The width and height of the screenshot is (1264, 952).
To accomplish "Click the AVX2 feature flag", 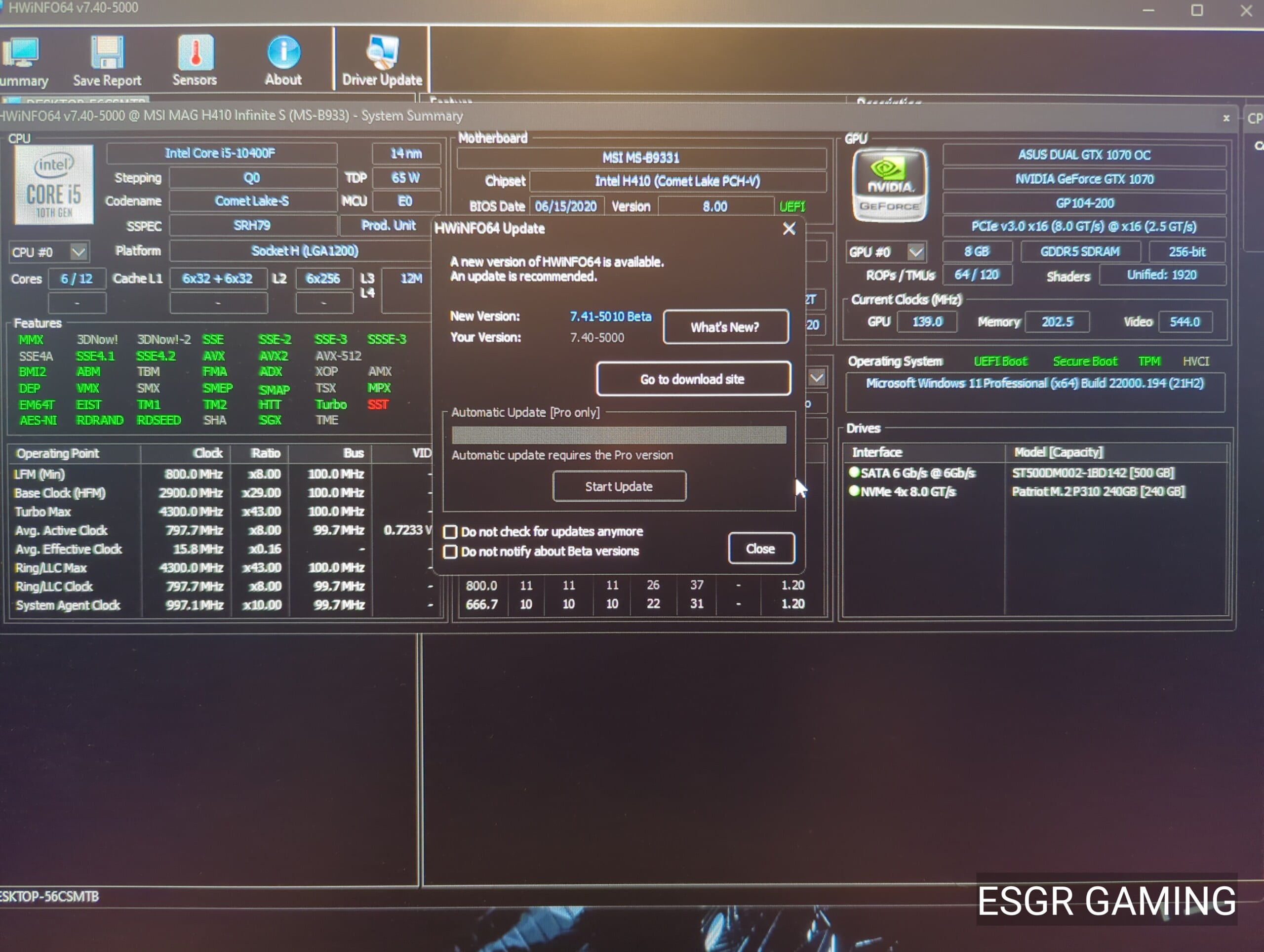I will (x=273, y=356).
